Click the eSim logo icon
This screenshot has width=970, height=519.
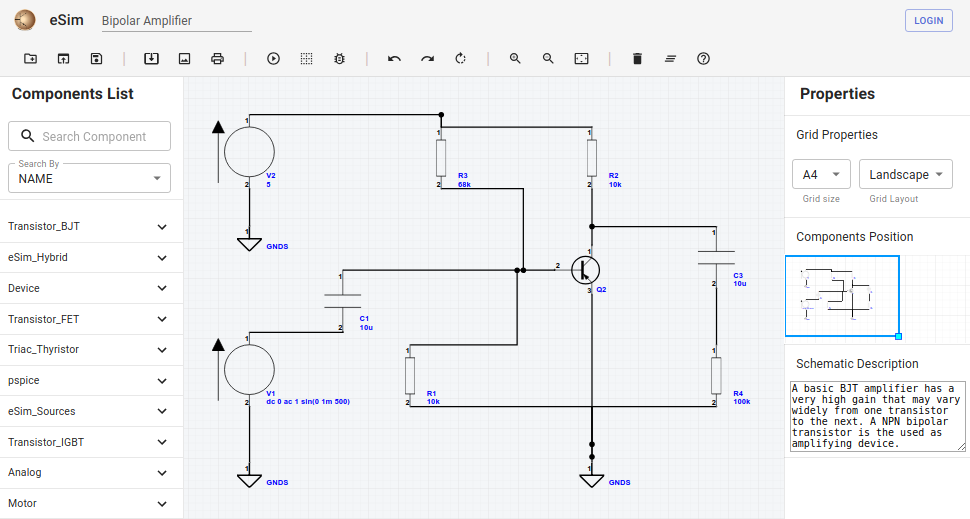25,20
